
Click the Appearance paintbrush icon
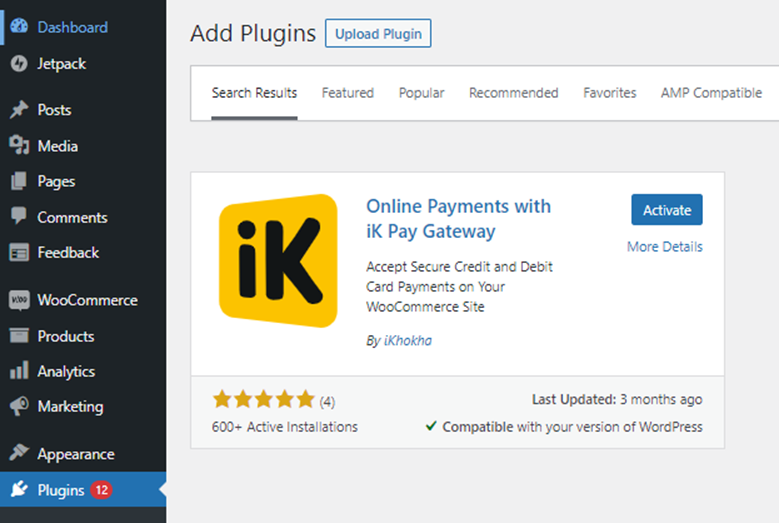[x=19, y=454]
